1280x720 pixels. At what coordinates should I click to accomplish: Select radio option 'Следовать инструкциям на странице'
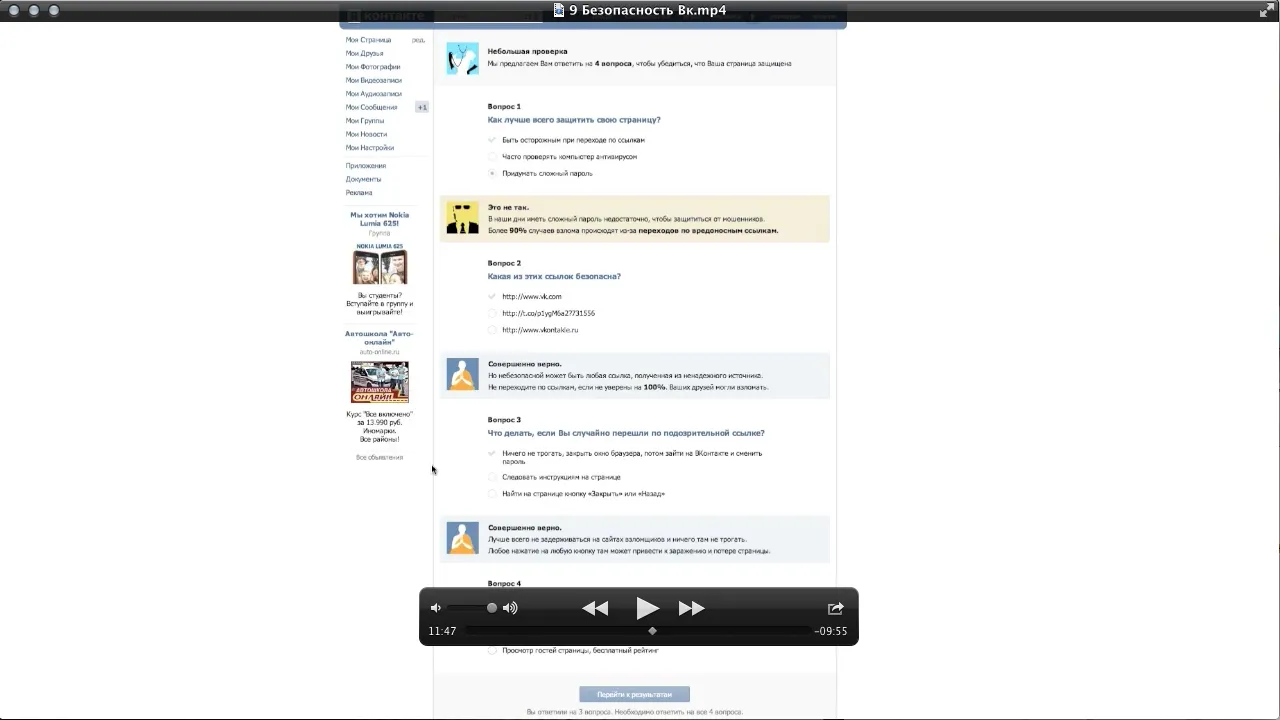tap(492, 478)
